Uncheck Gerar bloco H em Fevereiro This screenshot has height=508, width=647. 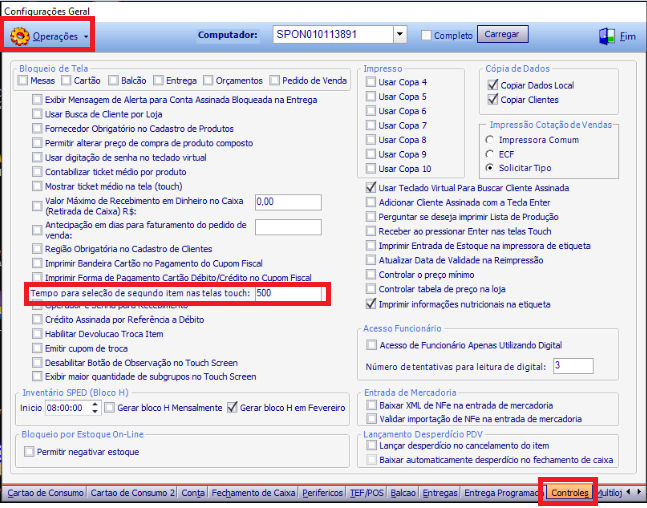pos(232,408)
